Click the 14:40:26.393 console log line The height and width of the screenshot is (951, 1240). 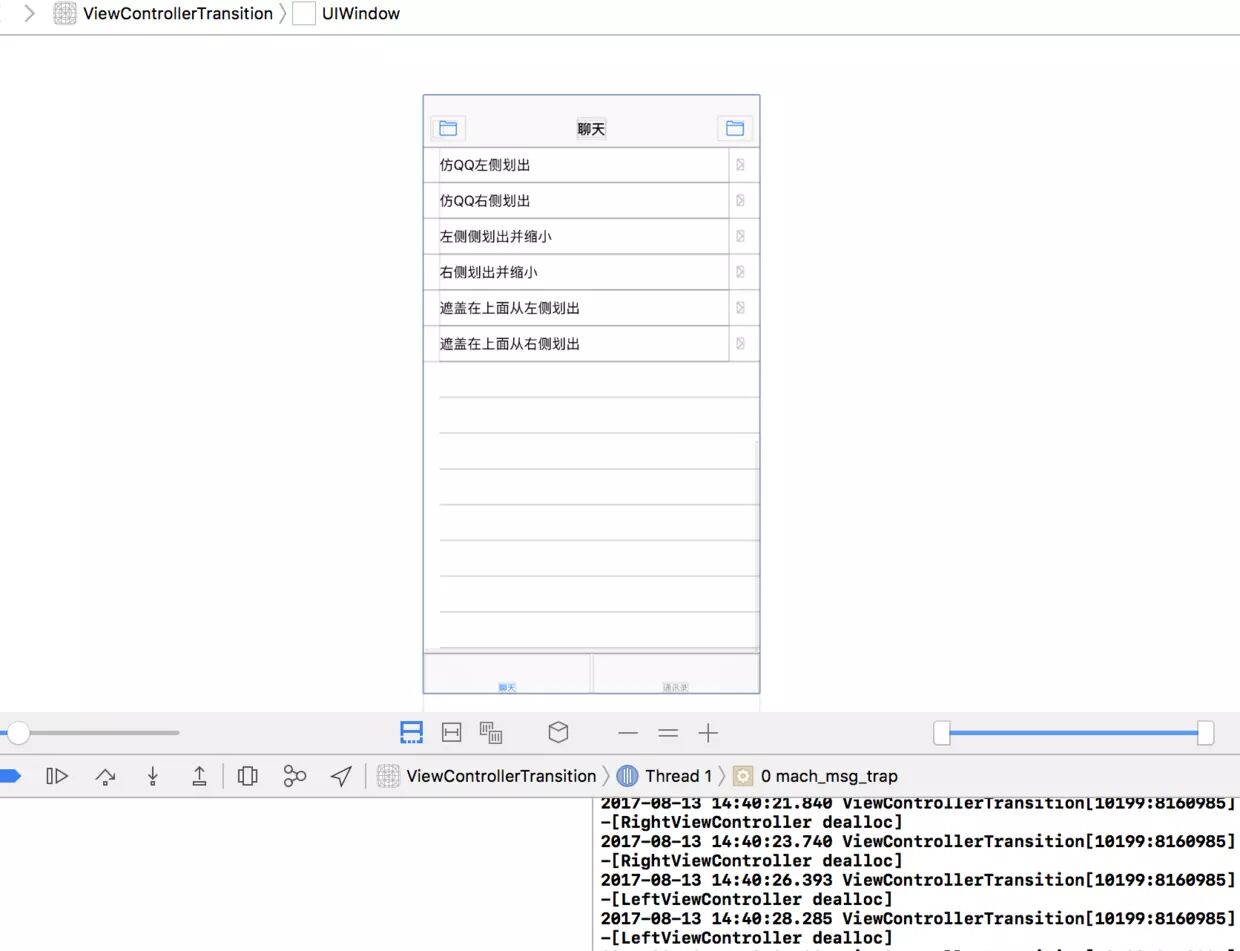pos(917,880)
